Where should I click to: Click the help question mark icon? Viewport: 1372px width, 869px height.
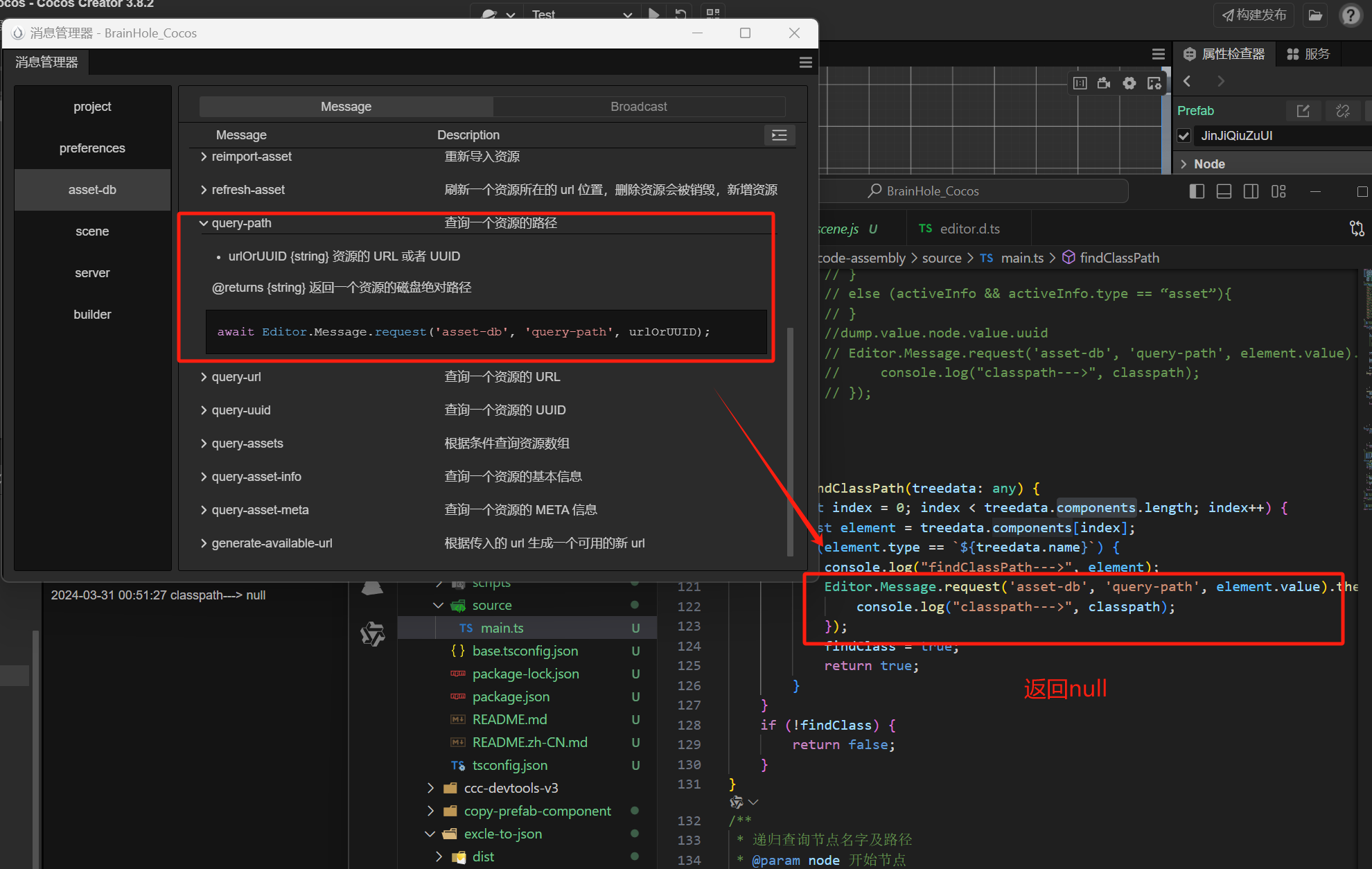(x=1351, y=15)
